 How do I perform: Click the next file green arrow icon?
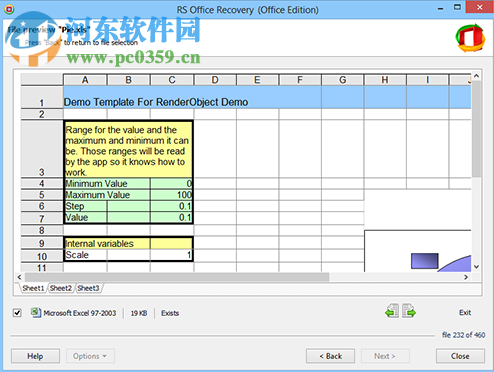point(409,311)
